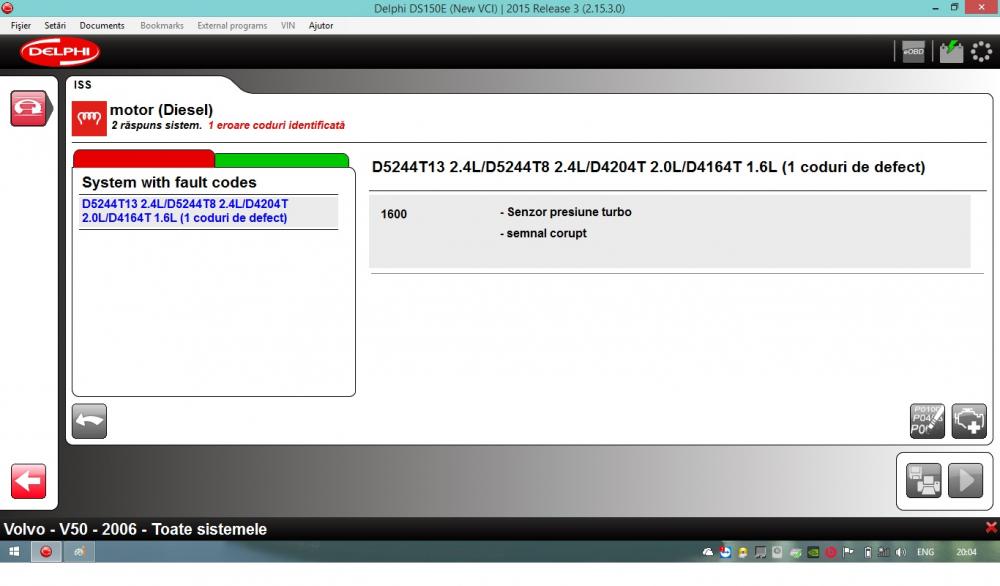Click the Delphi app taskbar button
The width and height of the screenshot is (1000, 586).
point(46,552)
